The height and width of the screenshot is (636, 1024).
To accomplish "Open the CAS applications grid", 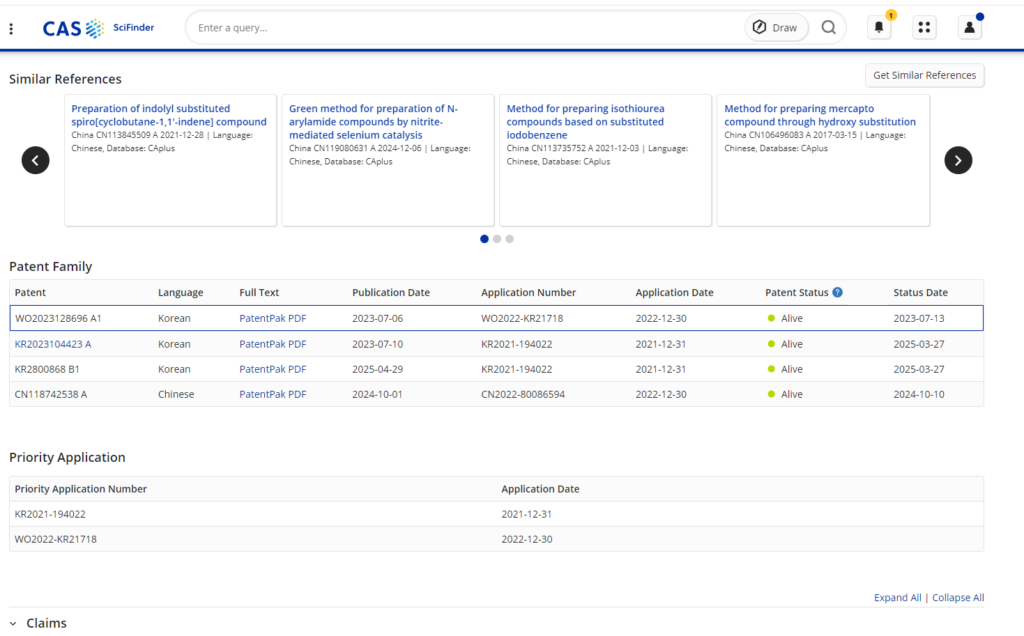I will click(924, 28).
